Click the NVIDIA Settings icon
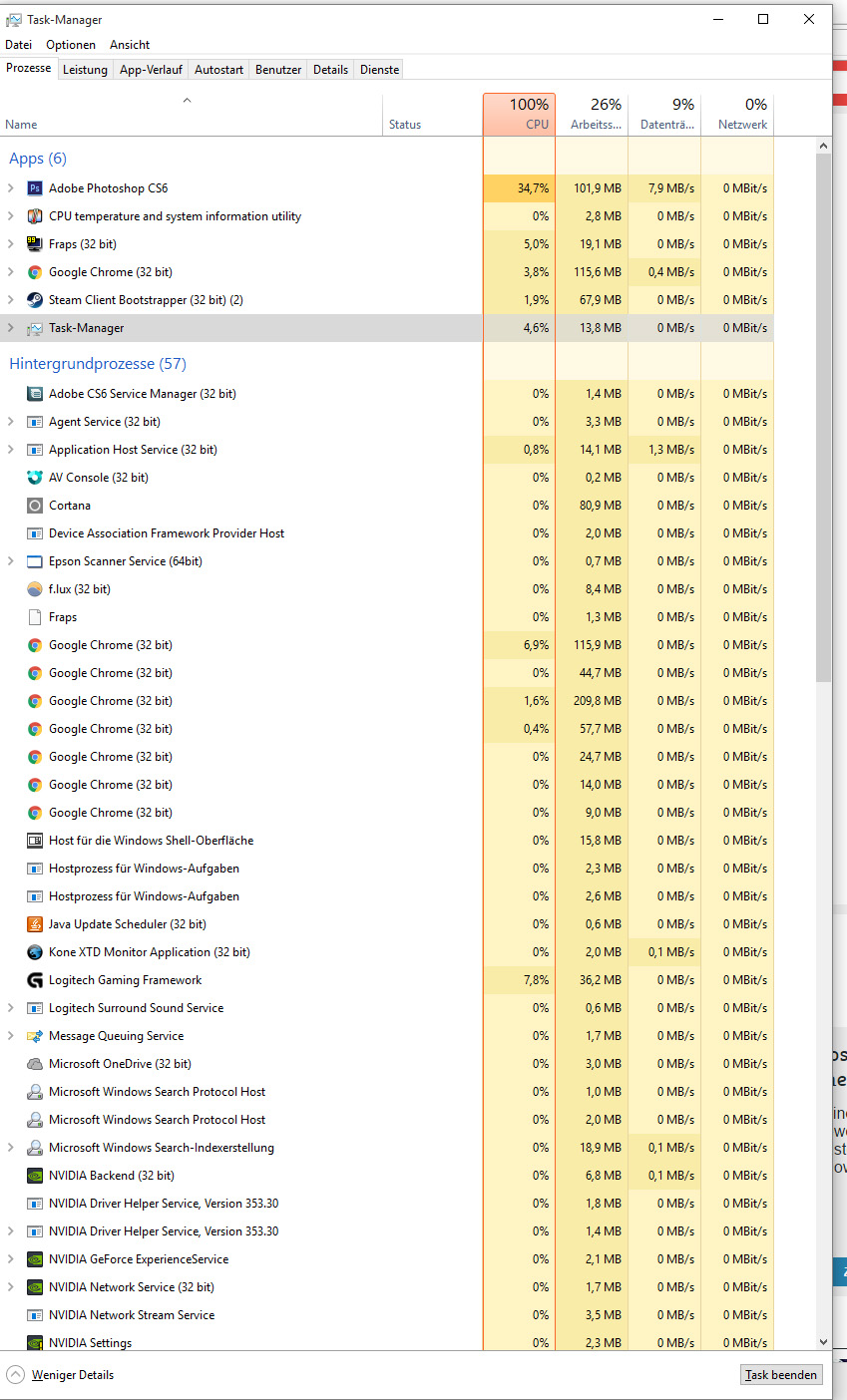This screenshot has height=1400, width=847. pyautogui.click(x=35, y=1343)
